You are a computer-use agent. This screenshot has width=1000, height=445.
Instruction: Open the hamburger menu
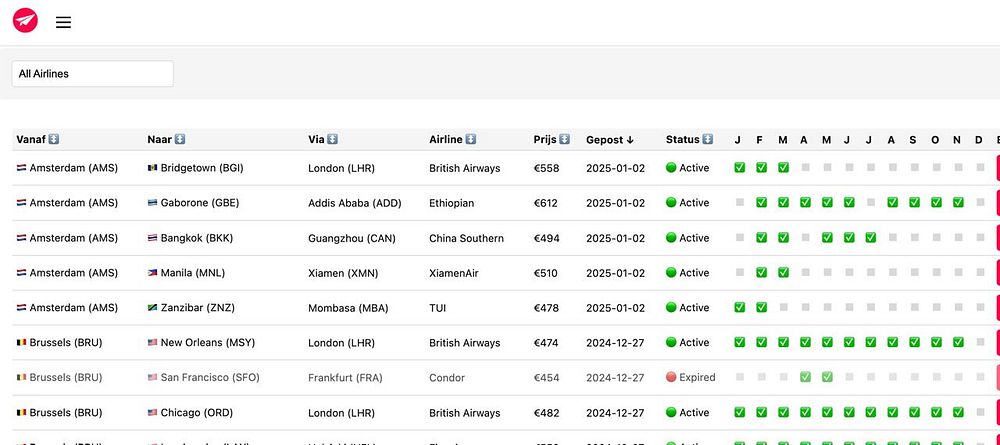[x=63, y=22]
